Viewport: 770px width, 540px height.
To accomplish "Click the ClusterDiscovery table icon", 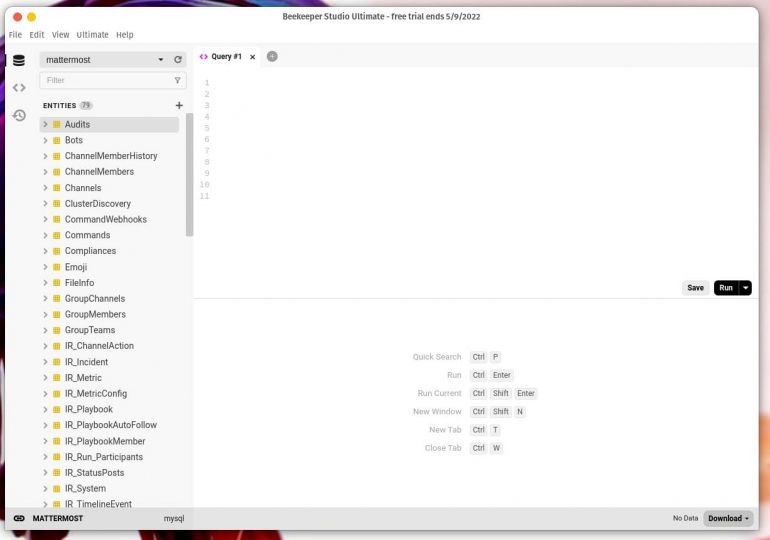I will (56, 204).
